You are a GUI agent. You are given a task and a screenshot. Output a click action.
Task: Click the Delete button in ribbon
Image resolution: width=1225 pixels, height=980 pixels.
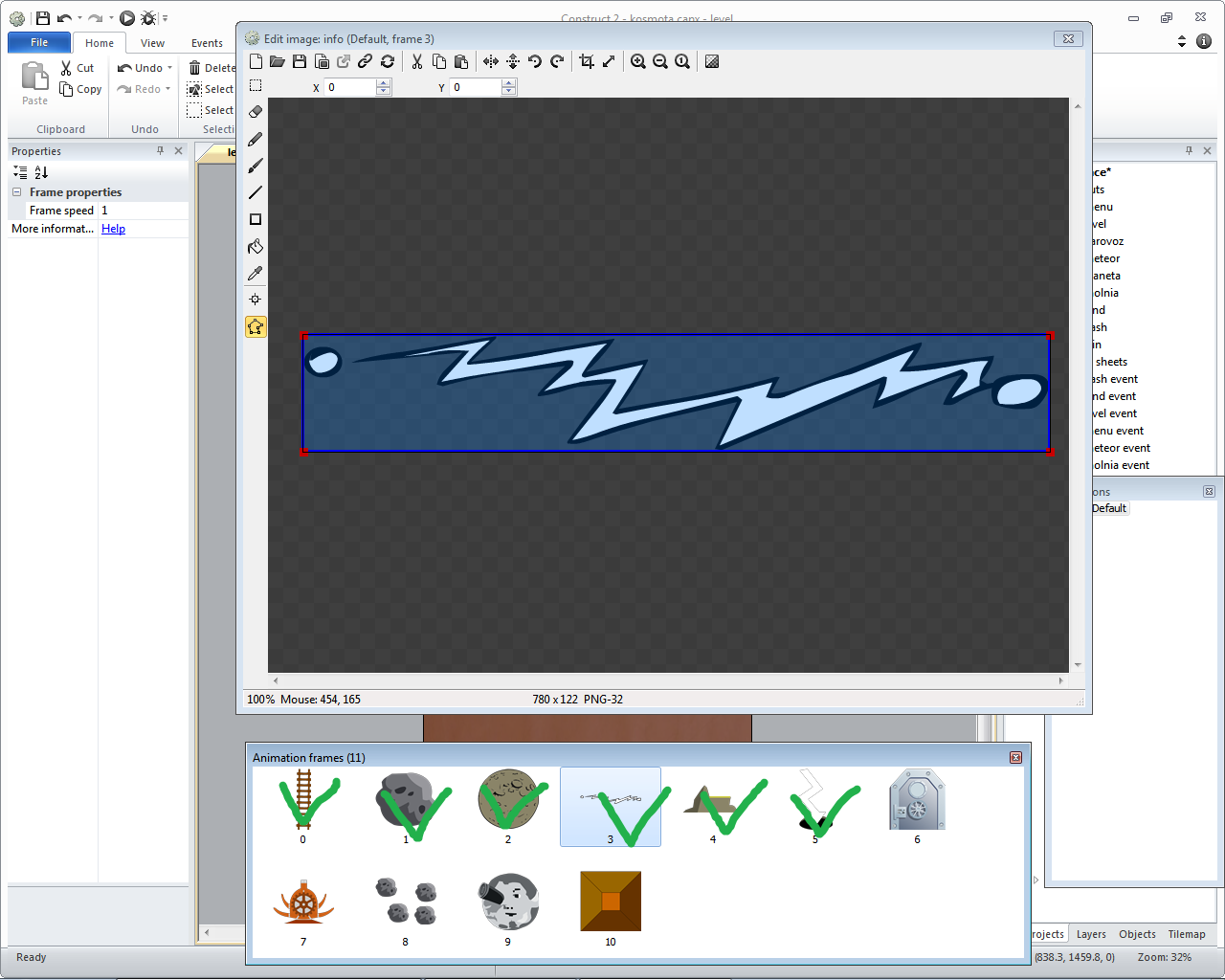[x=212, y=68]
